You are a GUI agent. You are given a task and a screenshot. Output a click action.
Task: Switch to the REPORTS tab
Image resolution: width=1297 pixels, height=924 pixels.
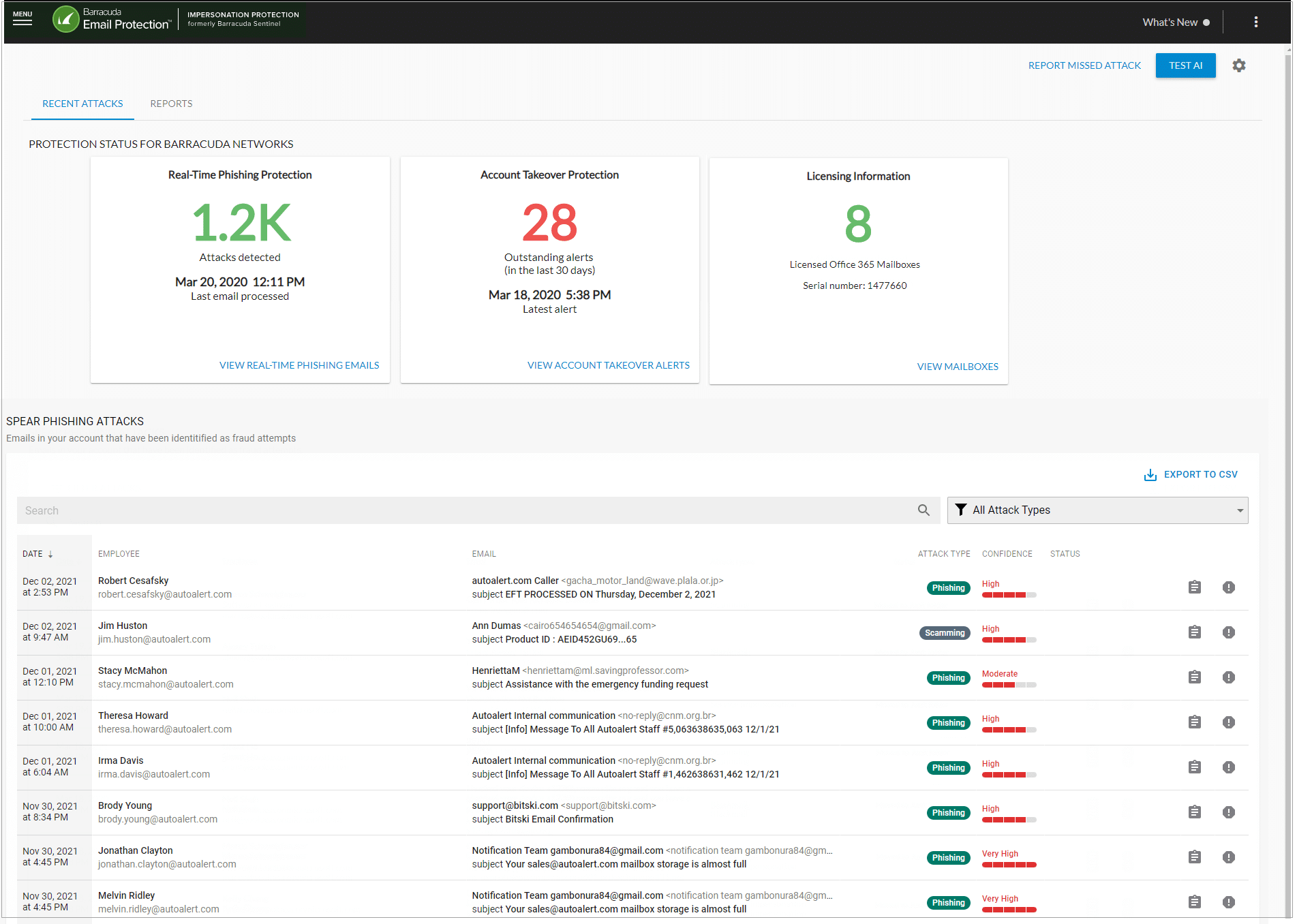(171, 104)
